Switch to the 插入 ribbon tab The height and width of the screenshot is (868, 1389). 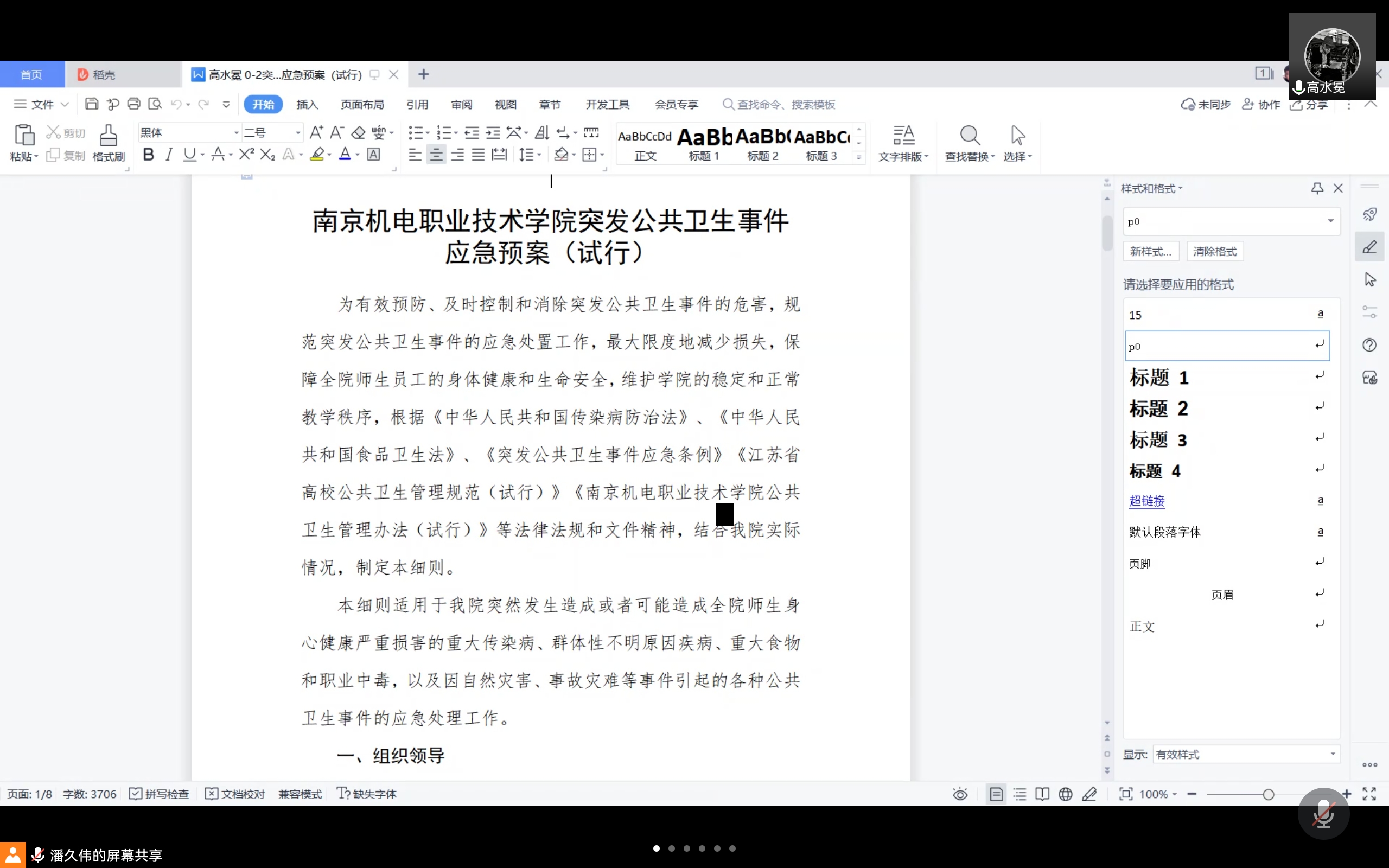click(x=307, y=105)
